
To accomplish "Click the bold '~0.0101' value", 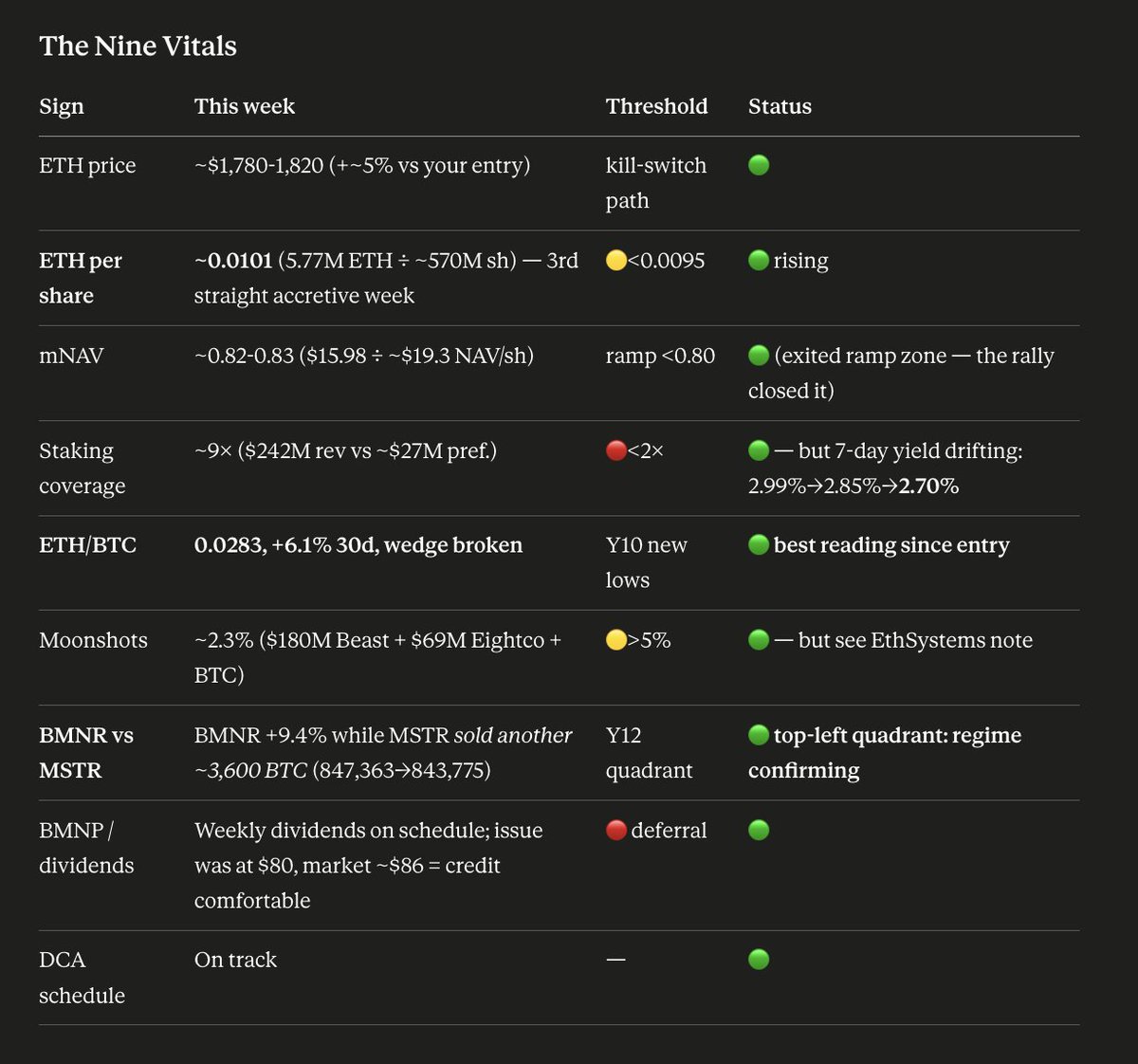I will pyautogui.click(x=233, y=261).
